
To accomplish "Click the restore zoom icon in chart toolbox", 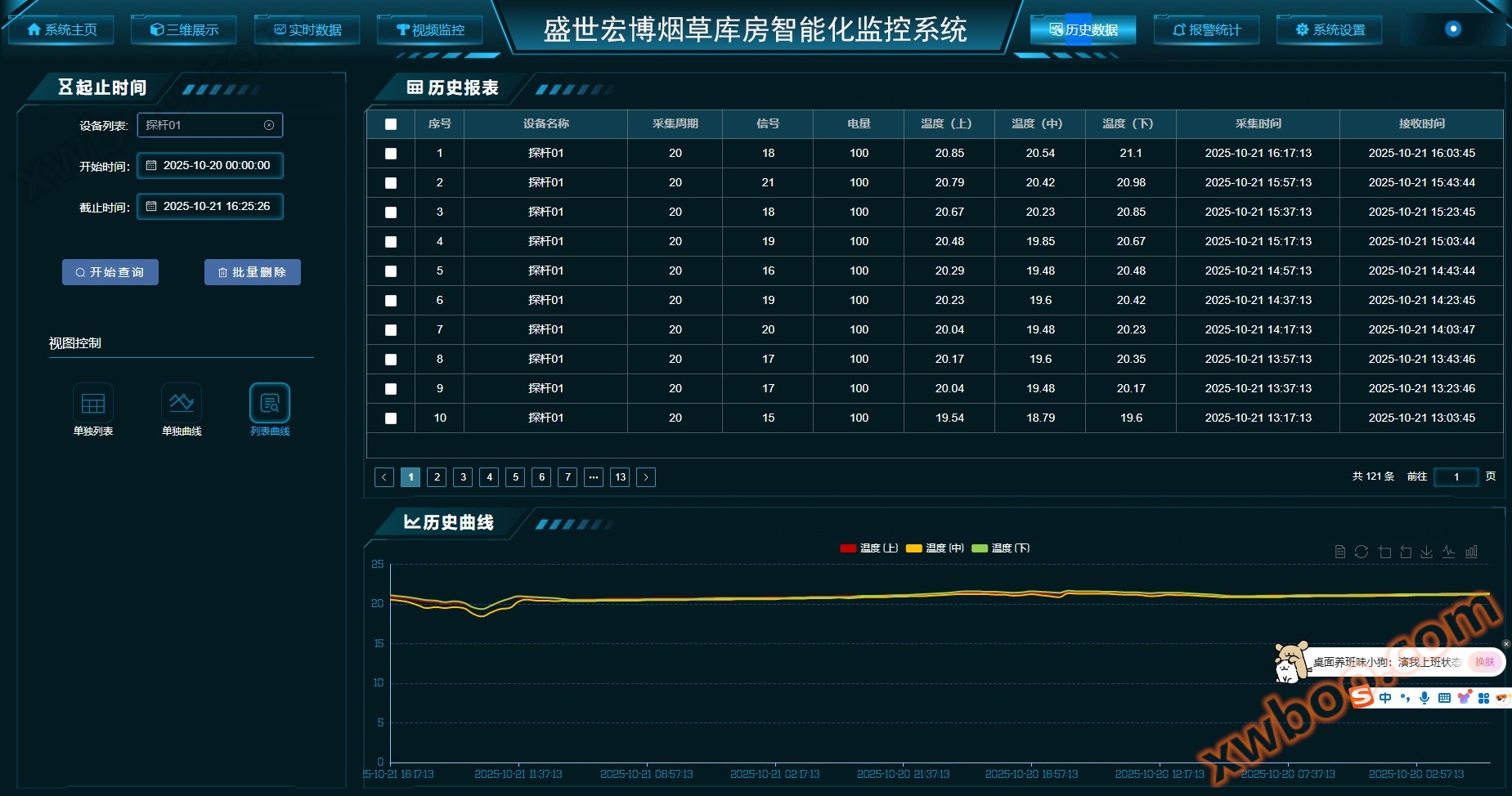I will pyautogui.click(x=1407, y=551).
